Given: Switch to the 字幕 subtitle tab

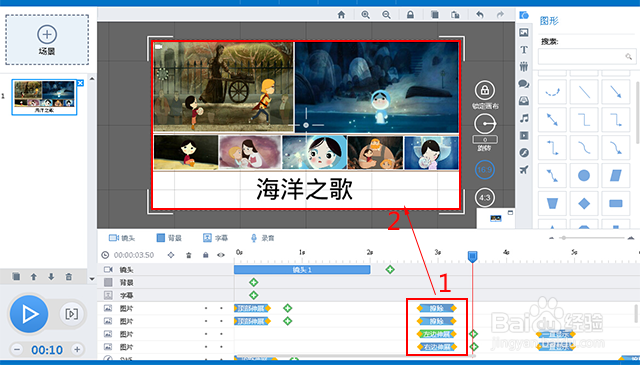Looking at the screenshot, I should coord(216,238).
